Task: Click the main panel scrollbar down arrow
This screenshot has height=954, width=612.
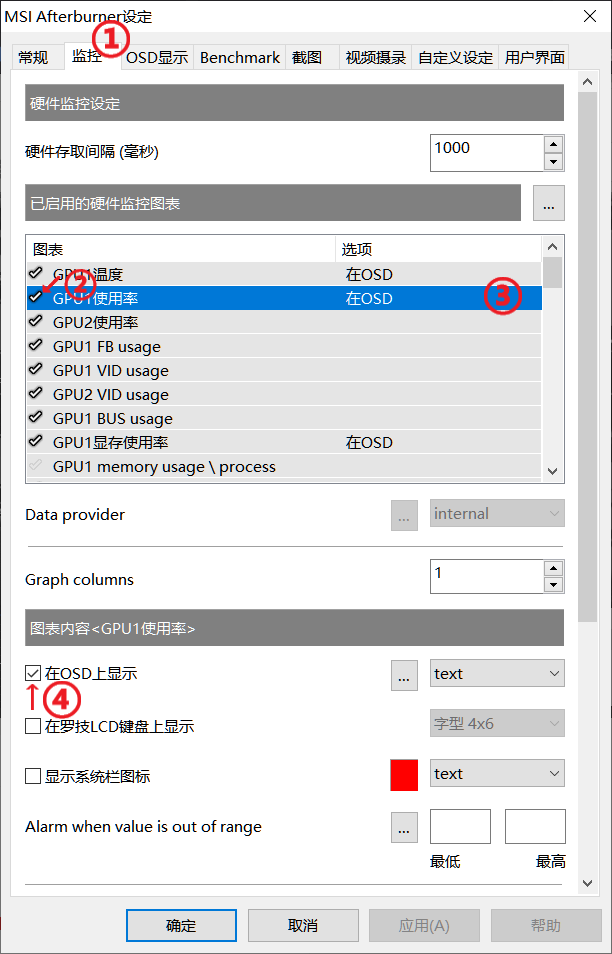Action: click(587, 883)
